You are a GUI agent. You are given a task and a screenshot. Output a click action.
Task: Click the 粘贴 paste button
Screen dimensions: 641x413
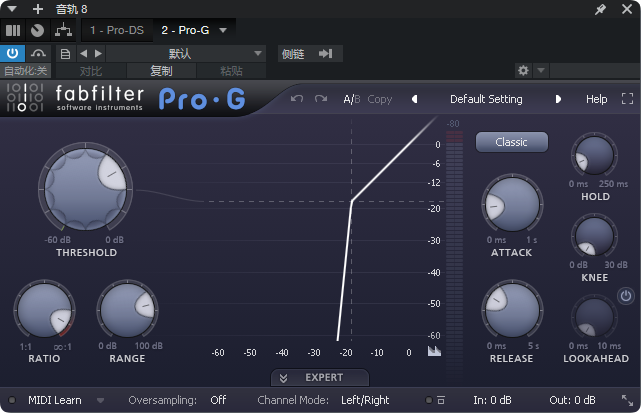(231, 71)
